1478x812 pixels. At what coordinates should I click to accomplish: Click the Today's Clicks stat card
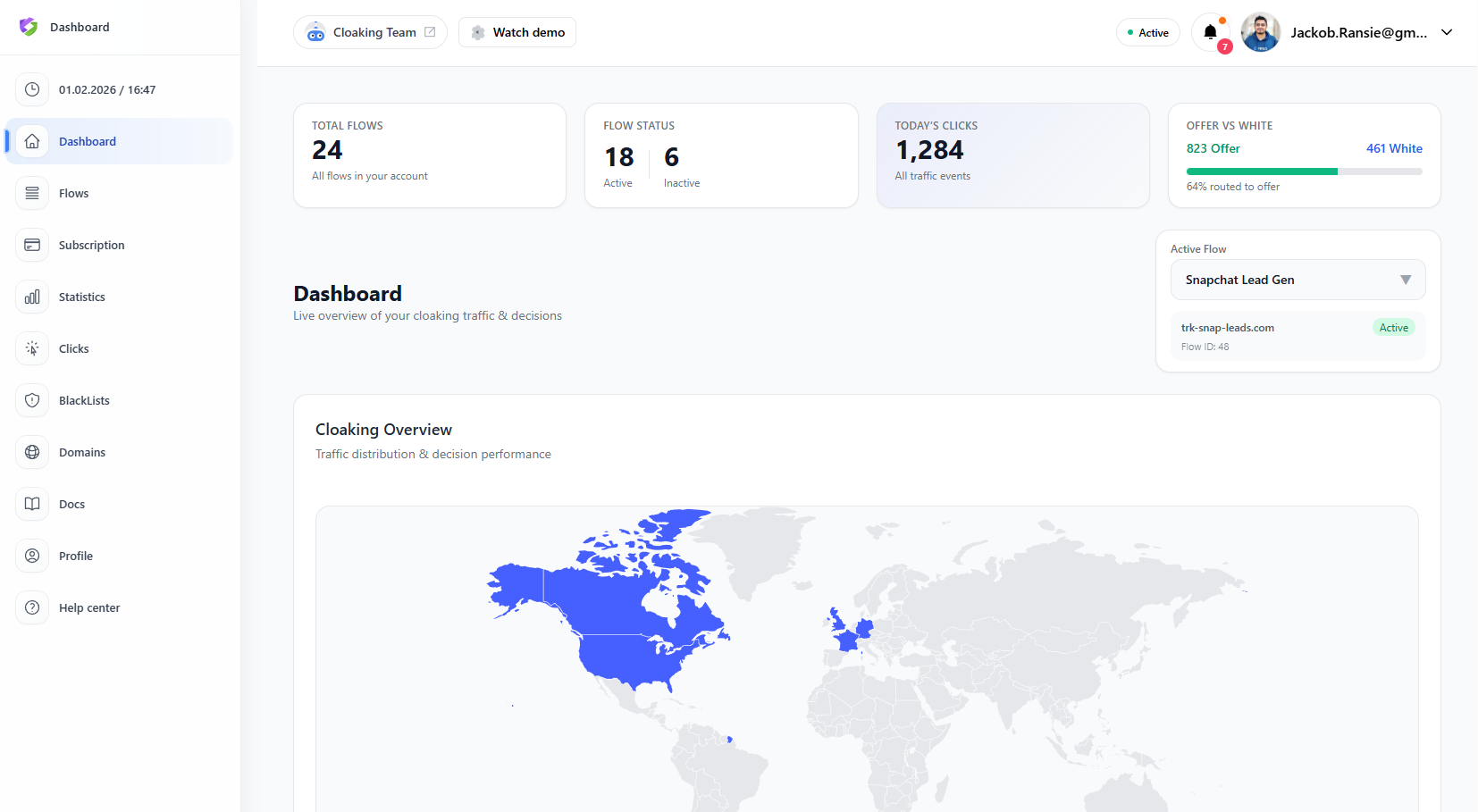(1012, 155)
